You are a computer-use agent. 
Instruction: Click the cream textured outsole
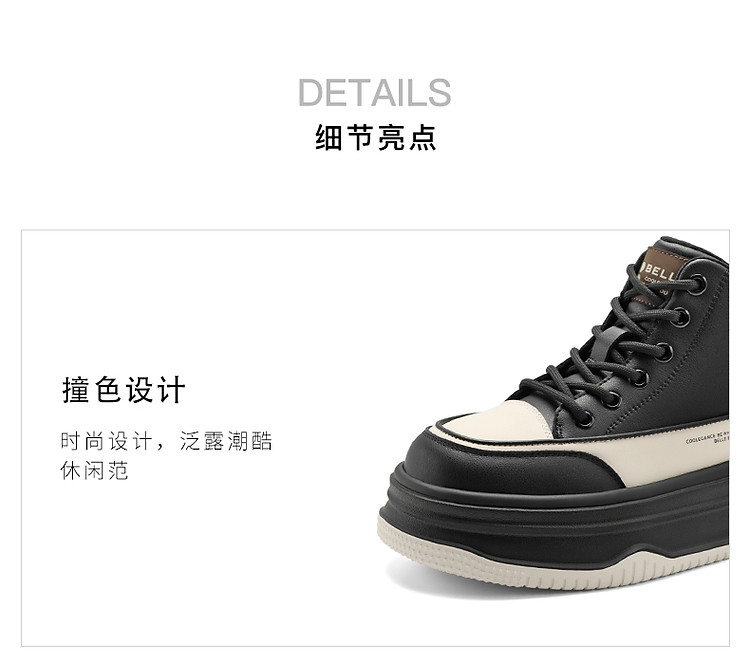pyautogui.click(x=550, y=564)
